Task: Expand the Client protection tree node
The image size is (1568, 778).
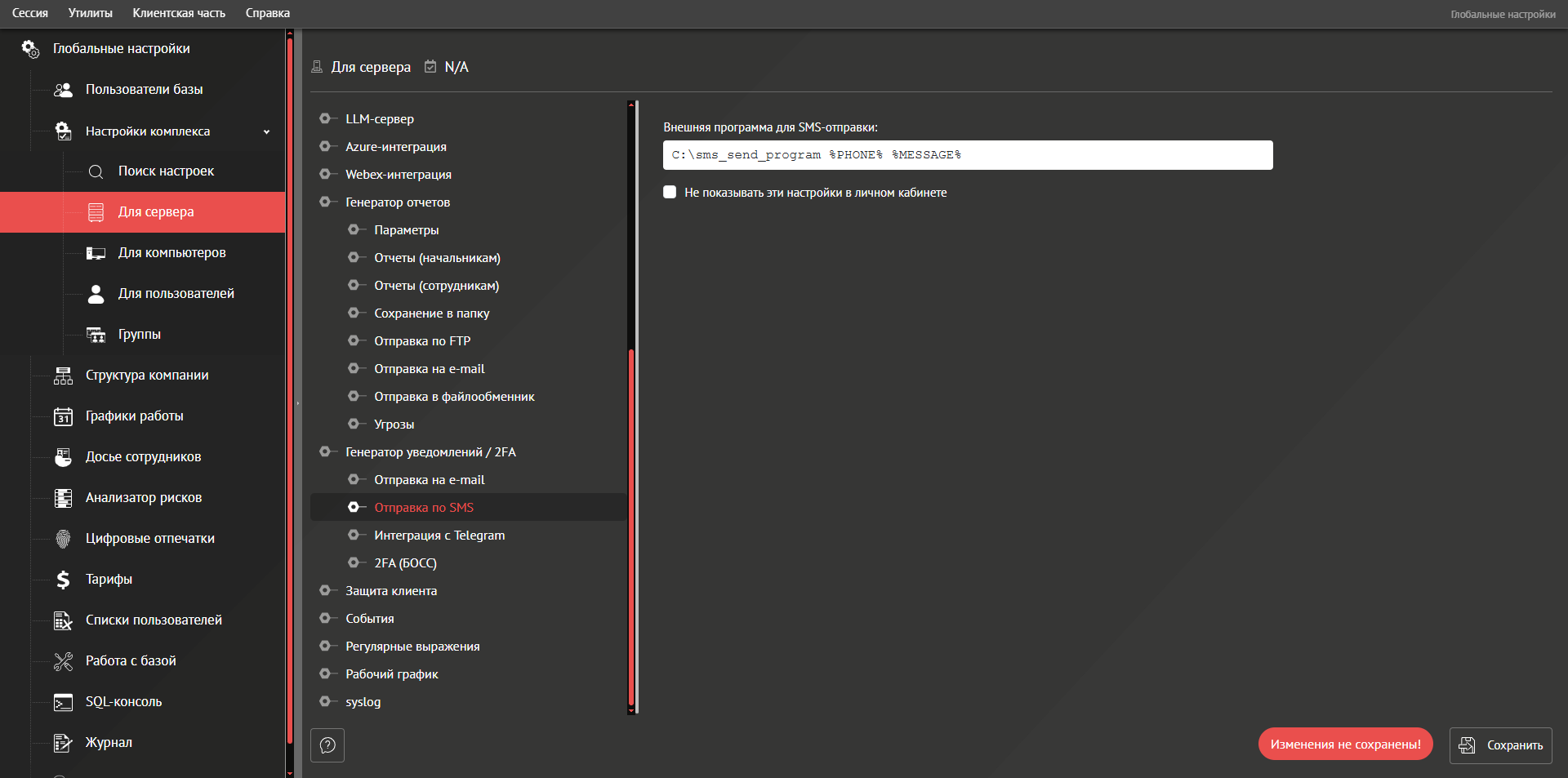Action: click(x=325, y=591)
